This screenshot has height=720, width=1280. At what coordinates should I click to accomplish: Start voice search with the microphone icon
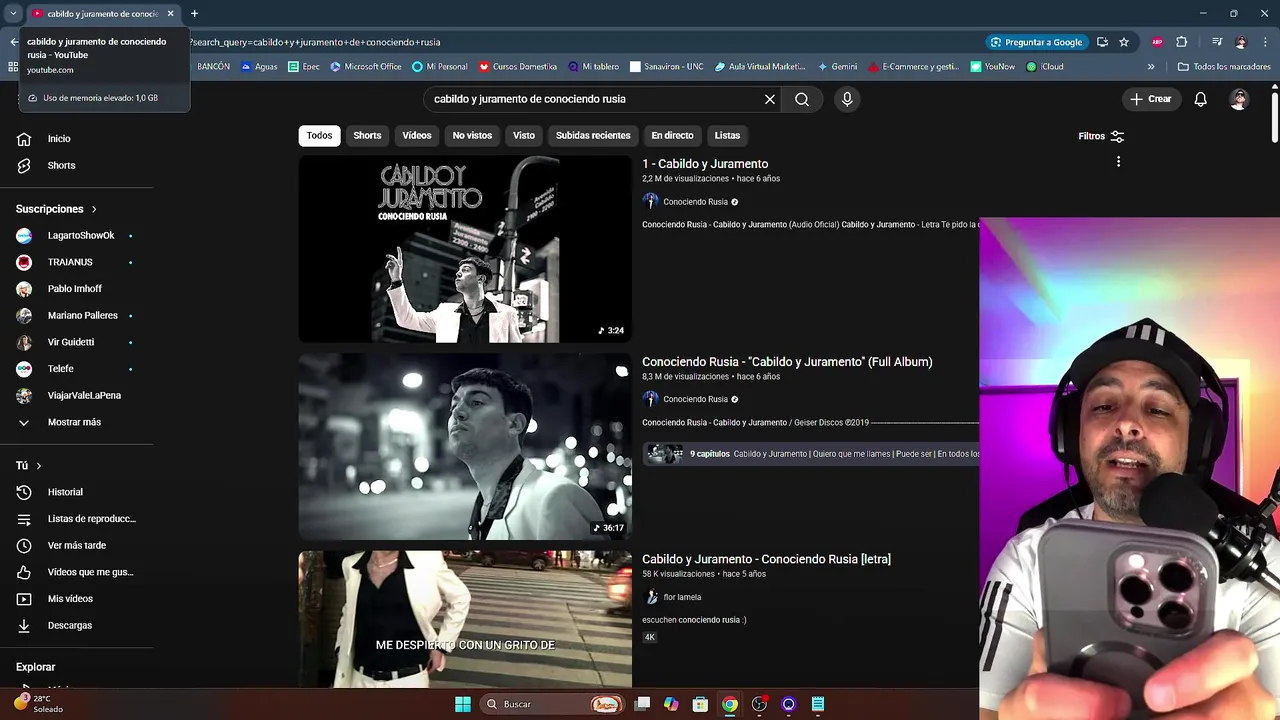tap(847, 99)
